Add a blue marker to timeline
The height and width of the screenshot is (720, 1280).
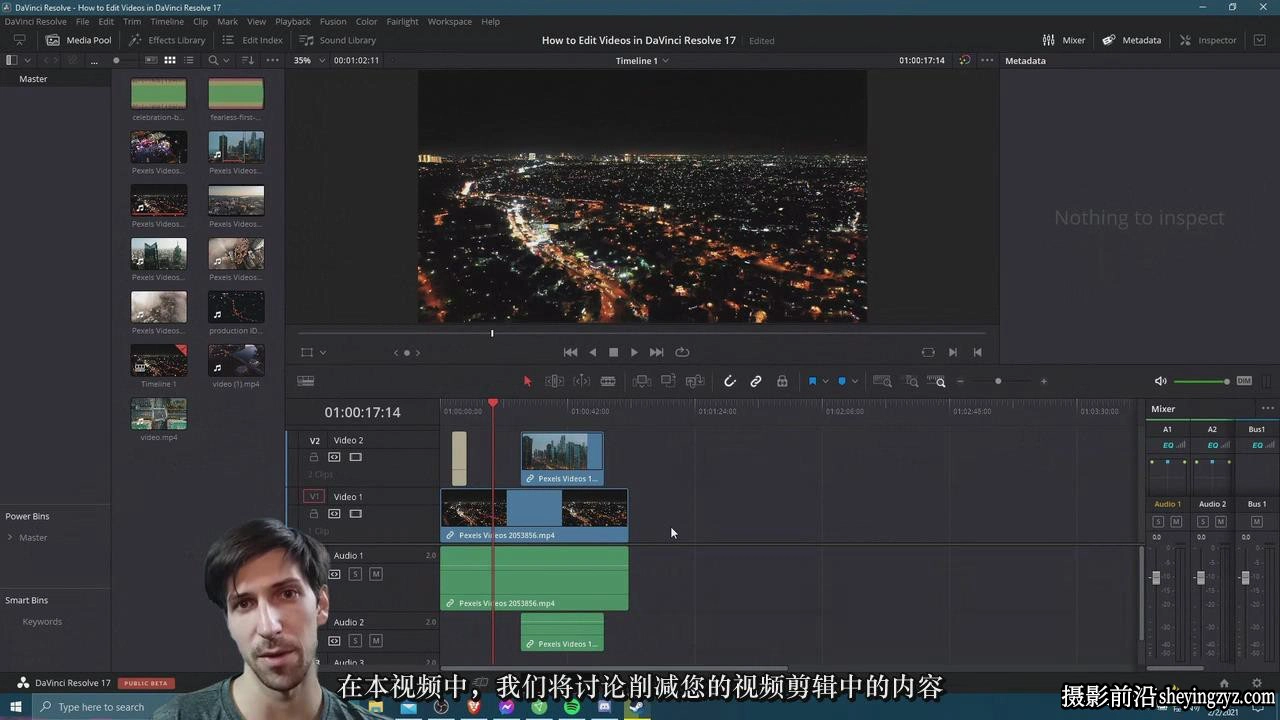[x=842, y=381]
